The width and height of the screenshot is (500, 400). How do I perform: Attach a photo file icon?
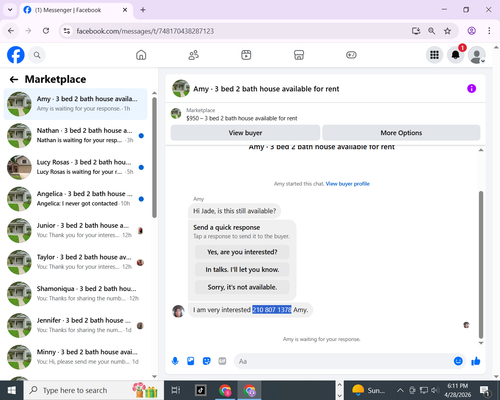click(x=191, y=361)
